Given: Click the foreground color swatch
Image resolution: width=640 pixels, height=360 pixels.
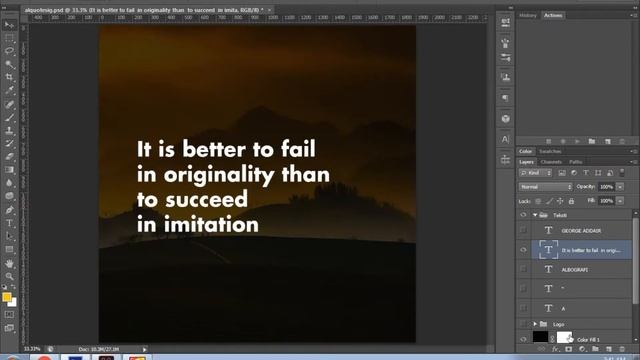Looking at the screenshot, I should point(7,297).
